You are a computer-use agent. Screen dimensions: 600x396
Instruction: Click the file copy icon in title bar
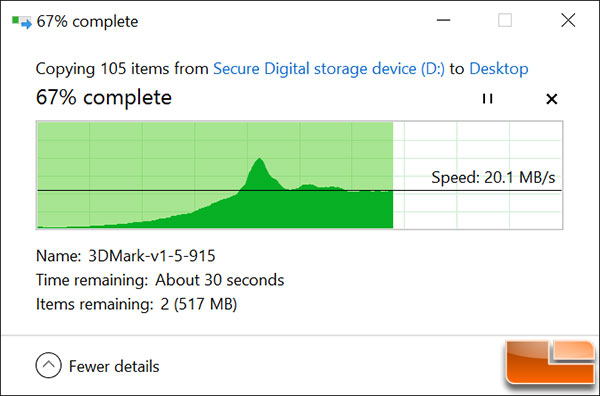pyautogui.click(x=21, y=22)
